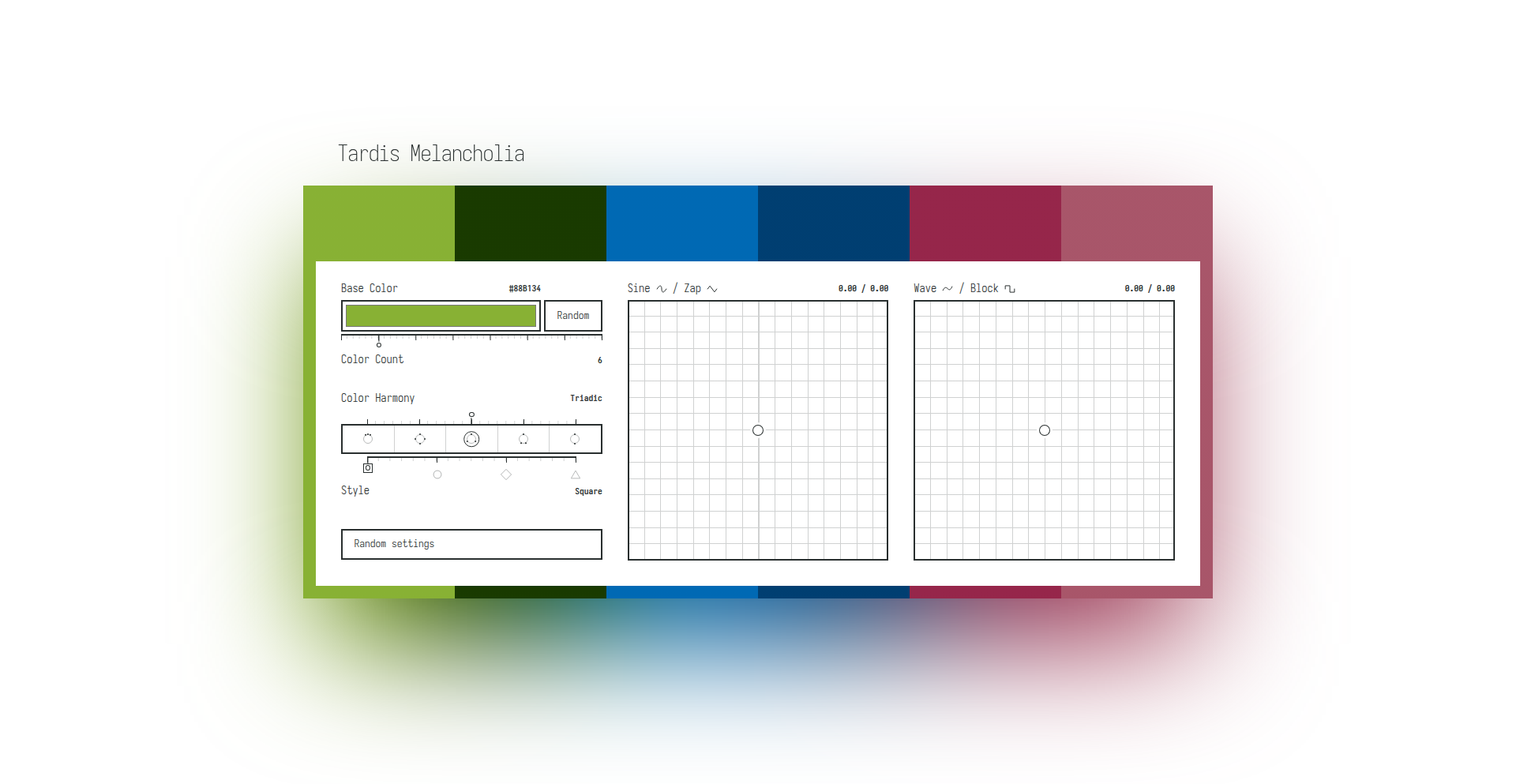Select the circled triadic harmony icon

click(471, 439)
